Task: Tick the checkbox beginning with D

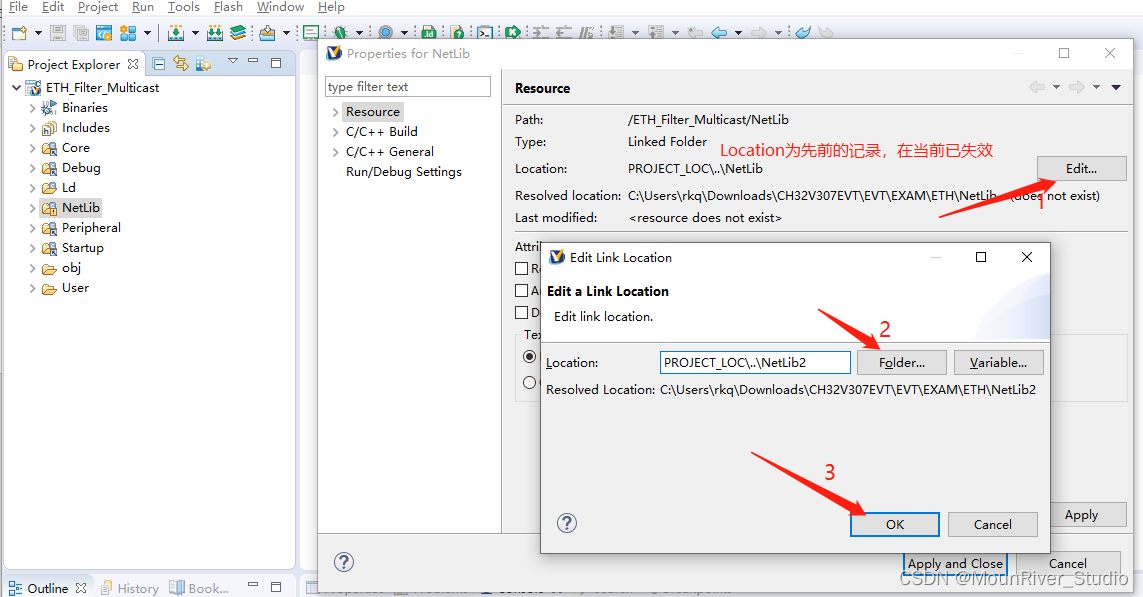Action: click(522, 312)
